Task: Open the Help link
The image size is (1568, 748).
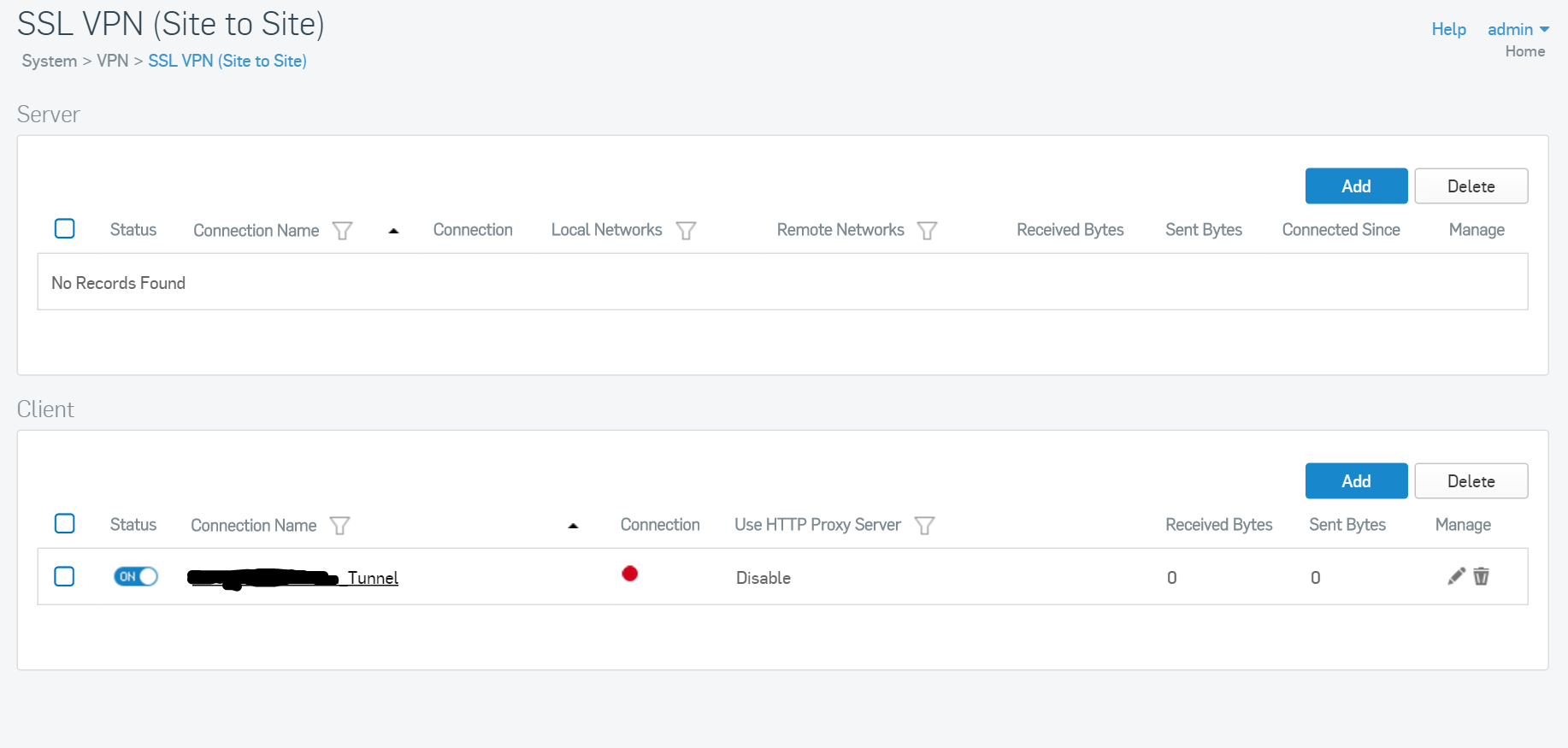Action: click(1448, 29)
